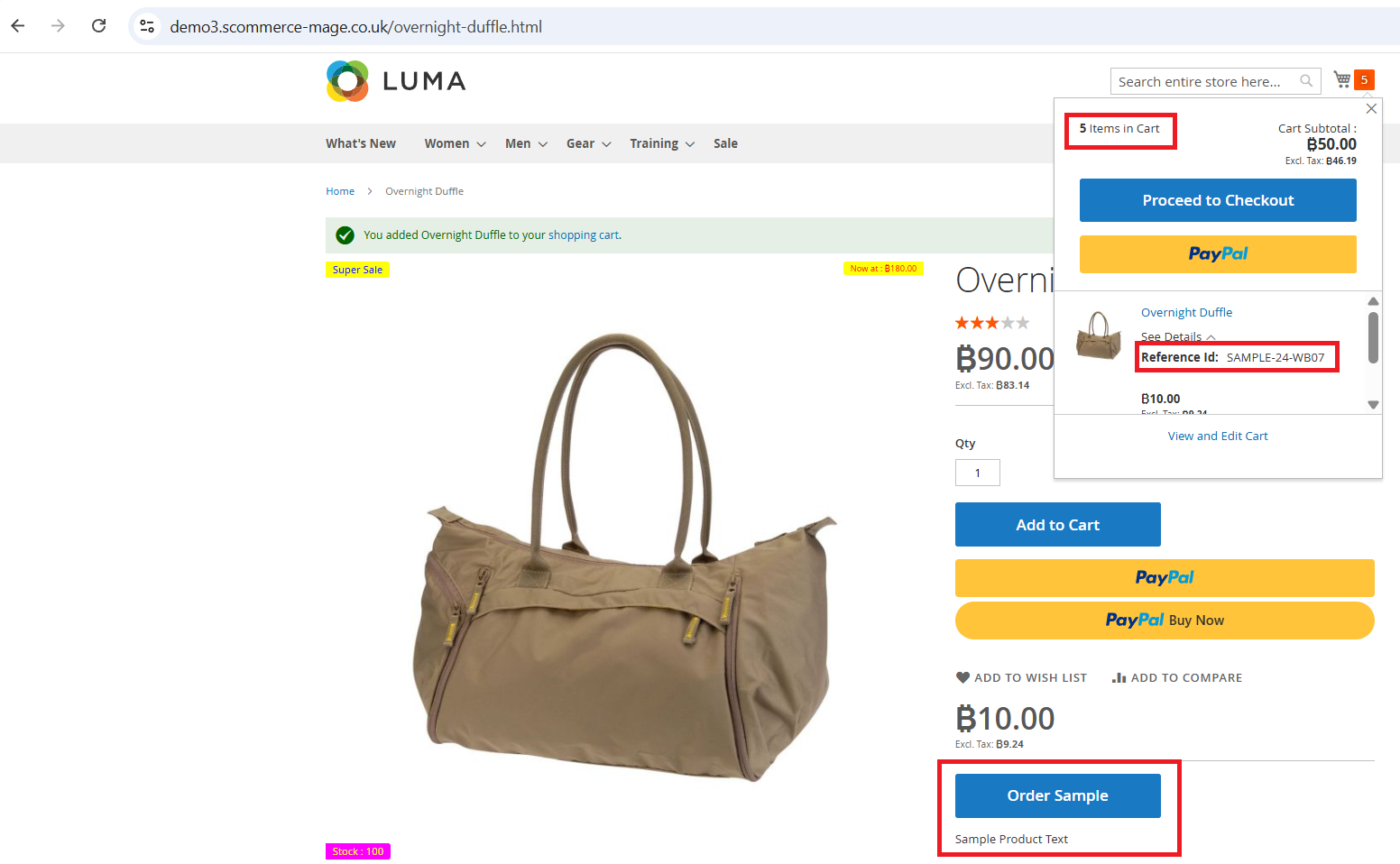This screenshot has width=1400, height=864.
Task: Click the Order Sample button
Action: pos(1058,795)
